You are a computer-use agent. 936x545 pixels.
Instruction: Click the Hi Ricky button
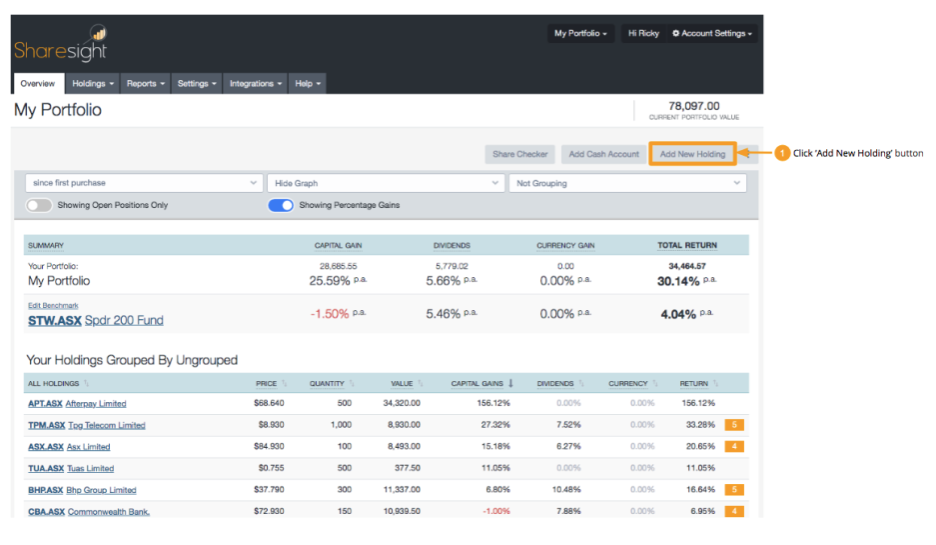(x=643, y=33)
